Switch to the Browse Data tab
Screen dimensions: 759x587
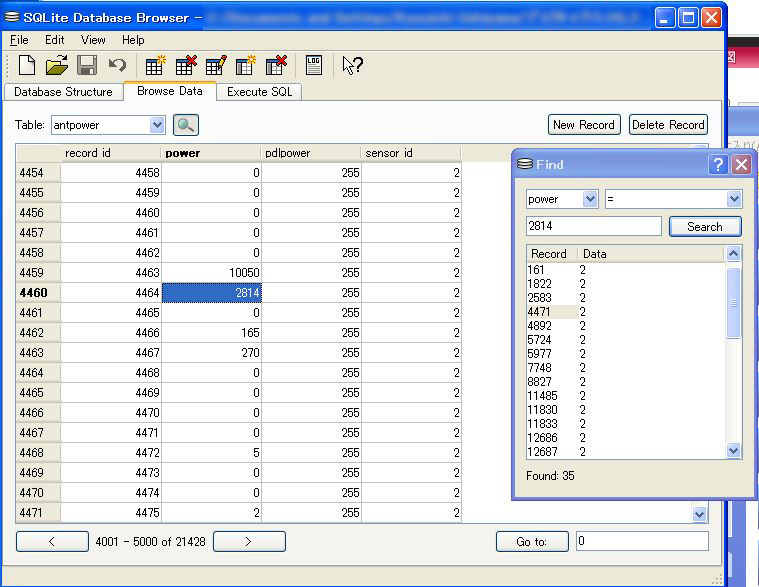(170, 91)
